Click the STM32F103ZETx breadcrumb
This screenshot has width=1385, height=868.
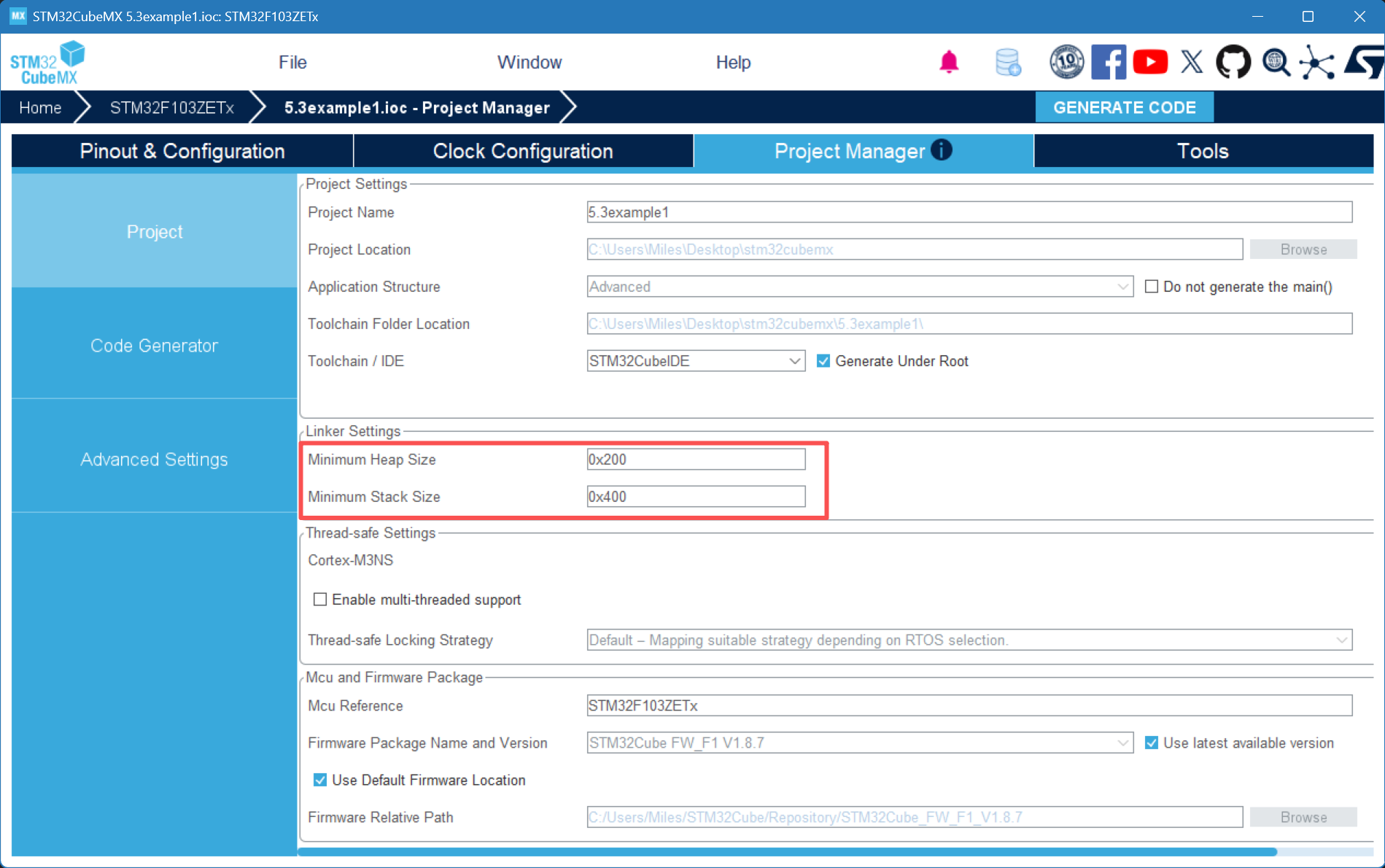pos(171,107)
